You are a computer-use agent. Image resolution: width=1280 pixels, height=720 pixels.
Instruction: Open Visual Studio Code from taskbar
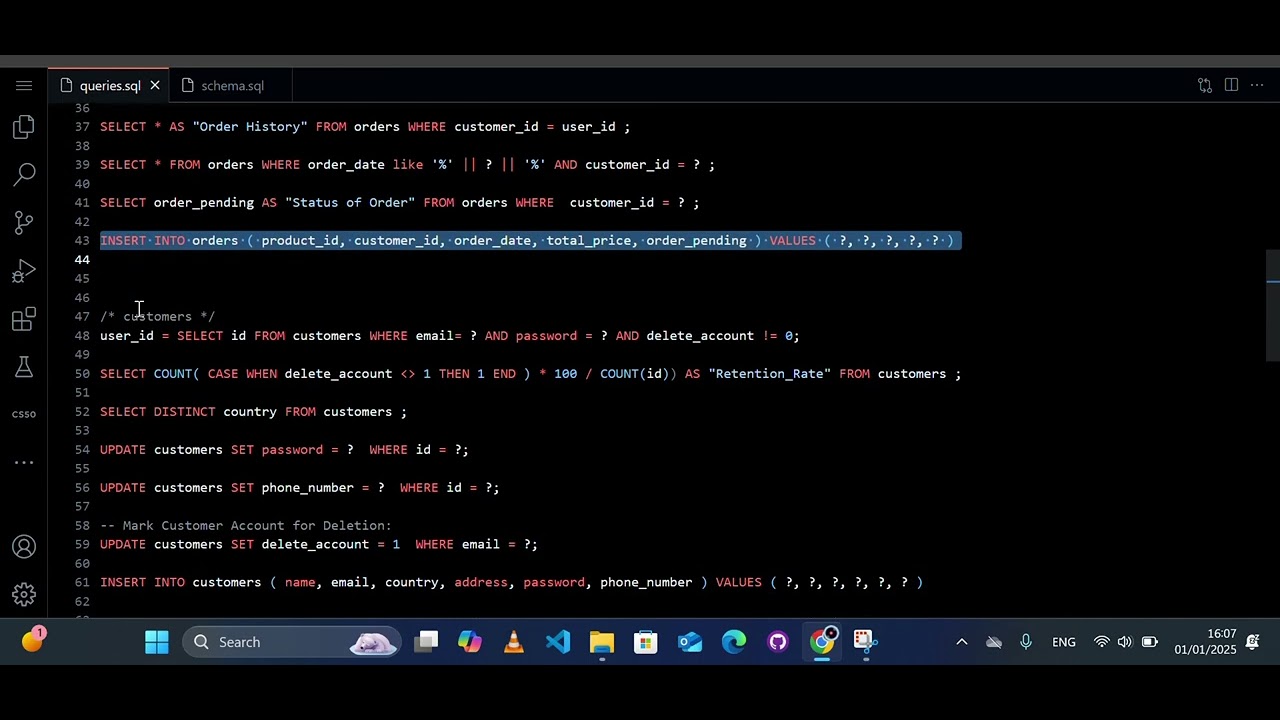click(558, 642)
